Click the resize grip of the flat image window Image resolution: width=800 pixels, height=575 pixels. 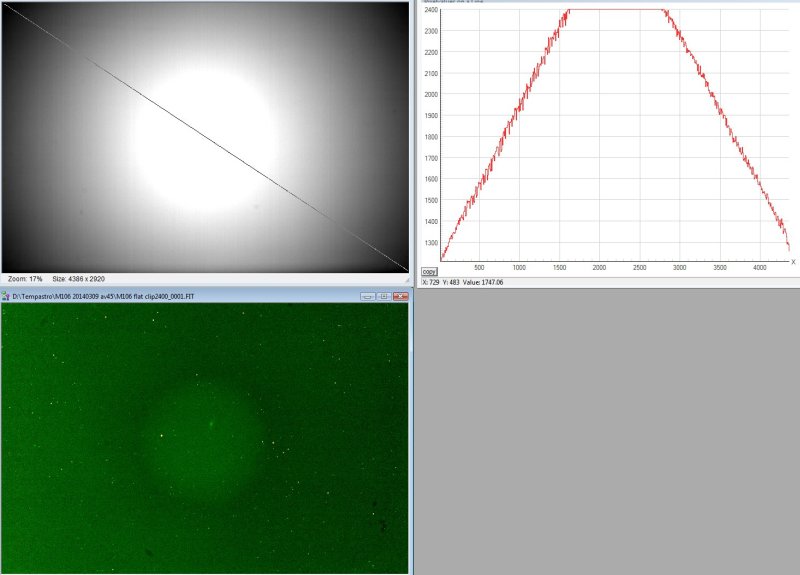(x=407, y=280)
